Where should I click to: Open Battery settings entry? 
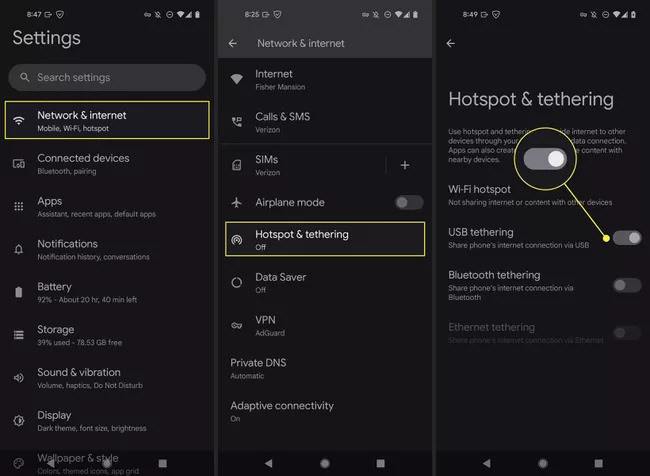click(107, 292)
